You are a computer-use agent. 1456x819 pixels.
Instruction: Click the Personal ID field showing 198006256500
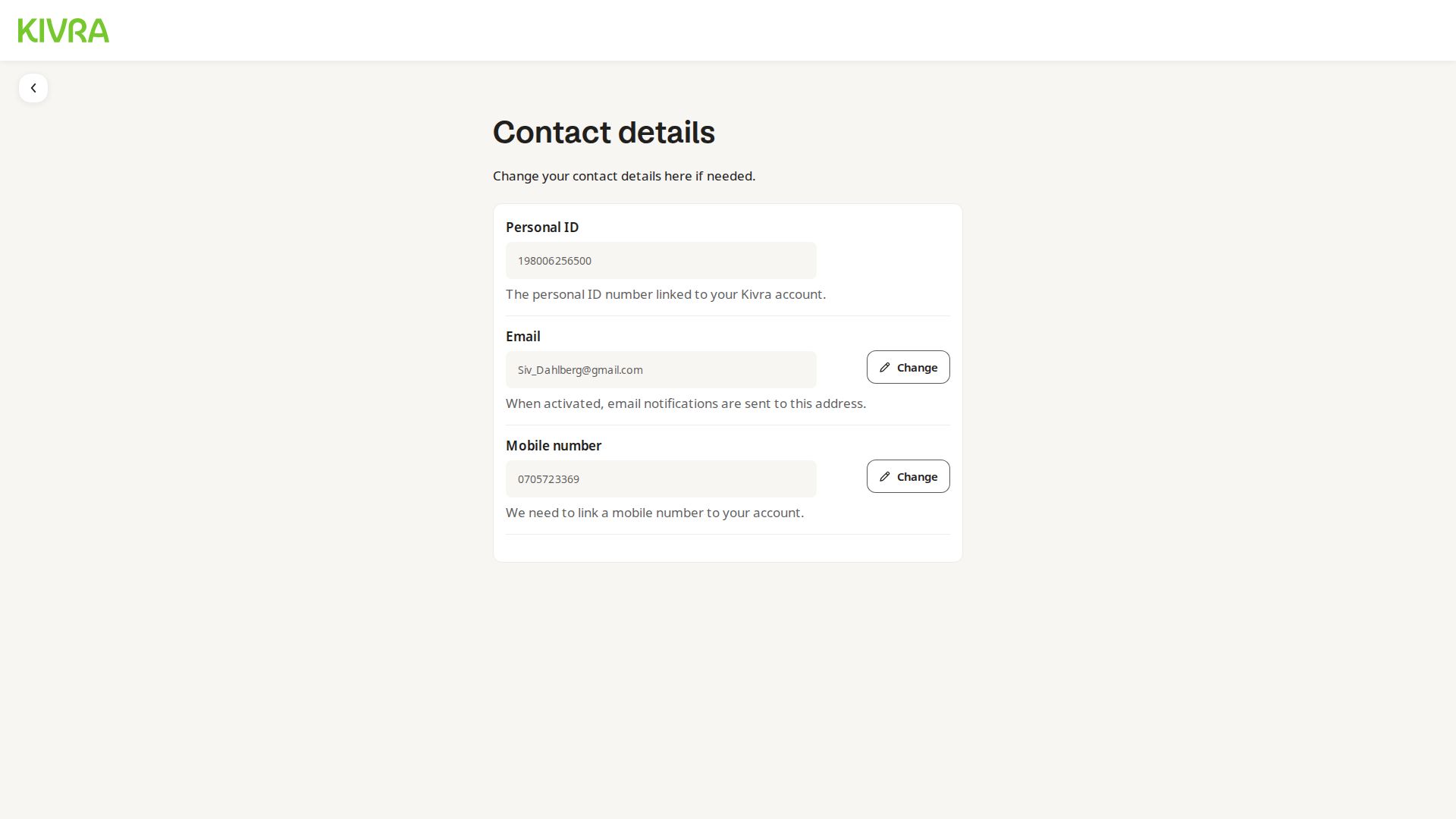point(661,261)
